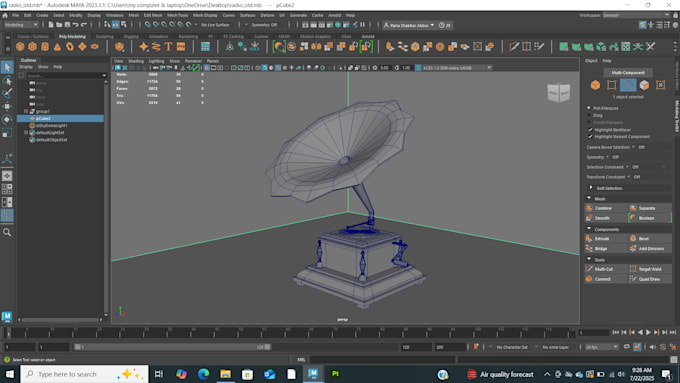Open Camera Based Selection dropdown
680x383 pixels.
pos(633,147)
